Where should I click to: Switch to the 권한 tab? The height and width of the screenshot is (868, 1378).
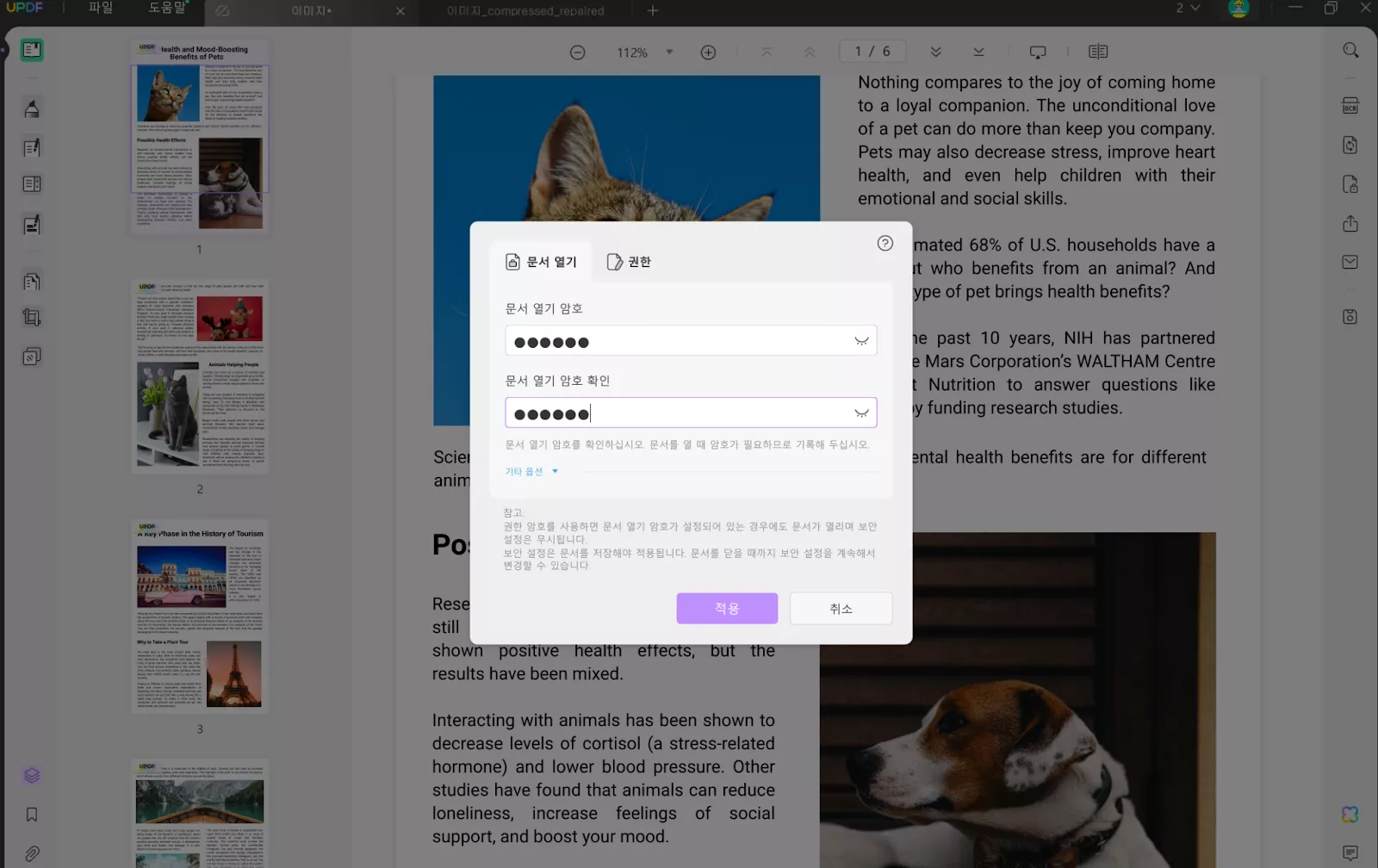click(x=630, y=262)
